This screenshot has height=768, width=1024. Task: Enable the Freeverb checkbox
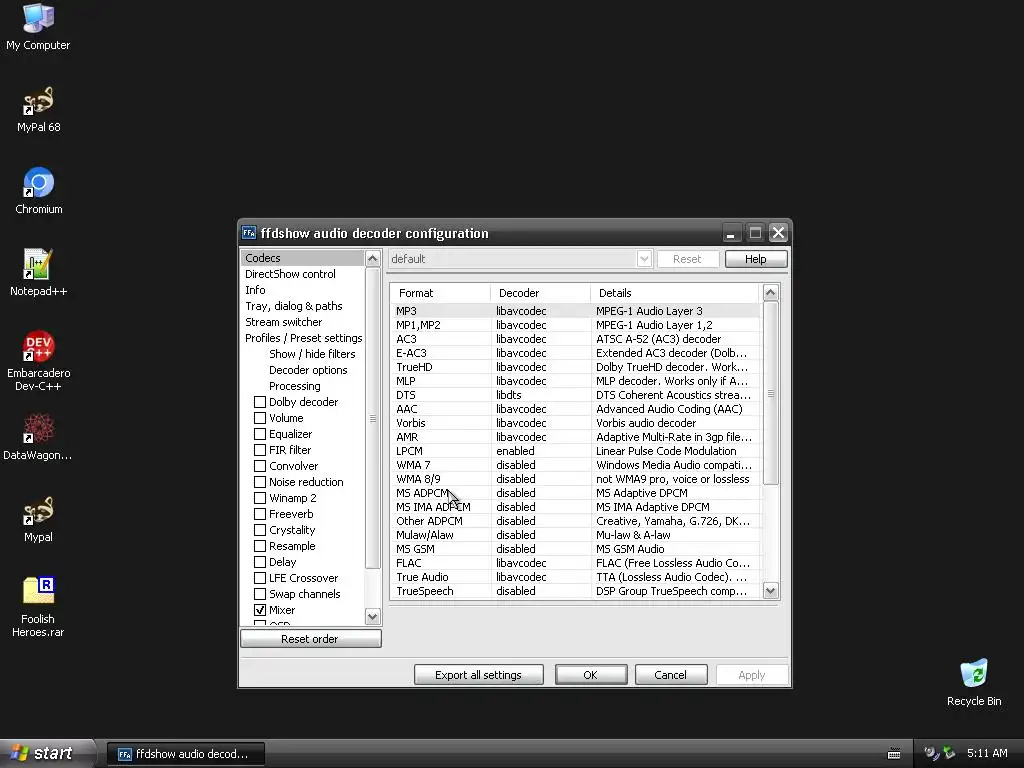pyautogui.click(x=260, y=514)
